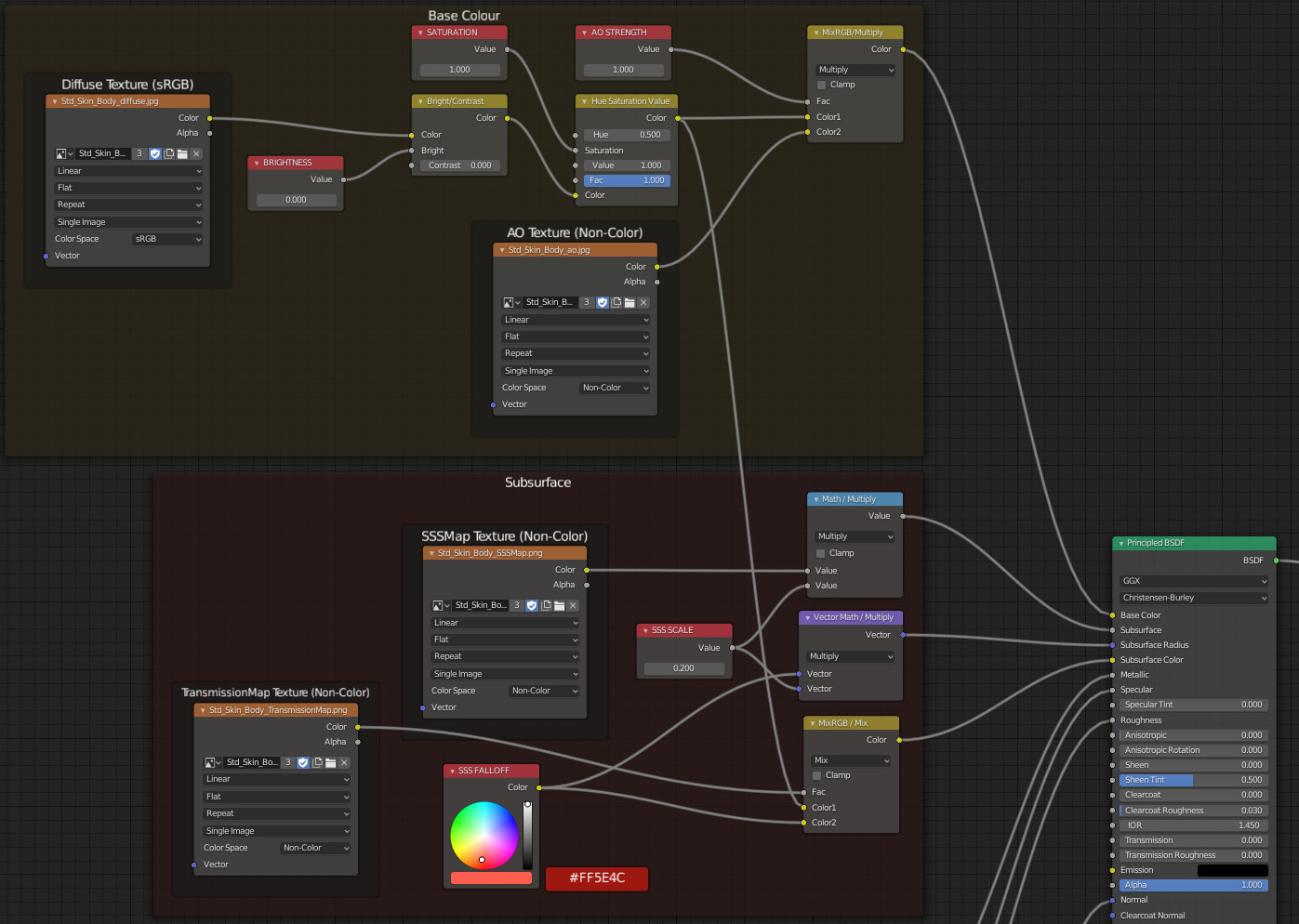This screenshot has width=1299, height=924.
Task: Unlink image with X in SSSMap texture node
Action: tap(573, 605)
